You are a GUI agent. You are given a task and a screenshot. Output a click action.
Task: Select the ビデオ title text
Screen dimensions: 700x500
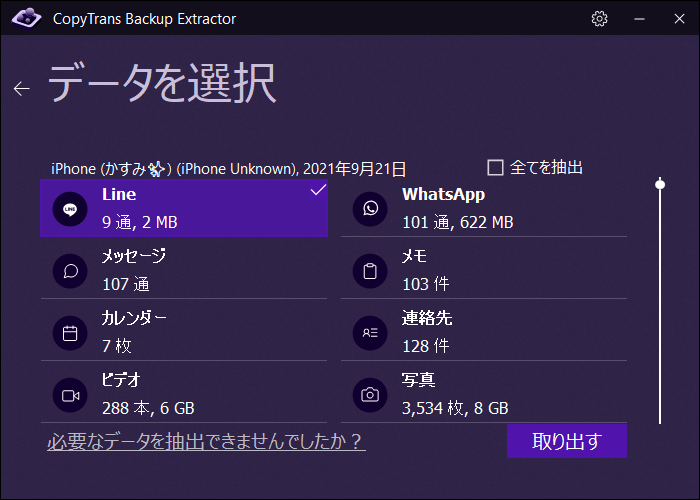(x=121, y=380)
